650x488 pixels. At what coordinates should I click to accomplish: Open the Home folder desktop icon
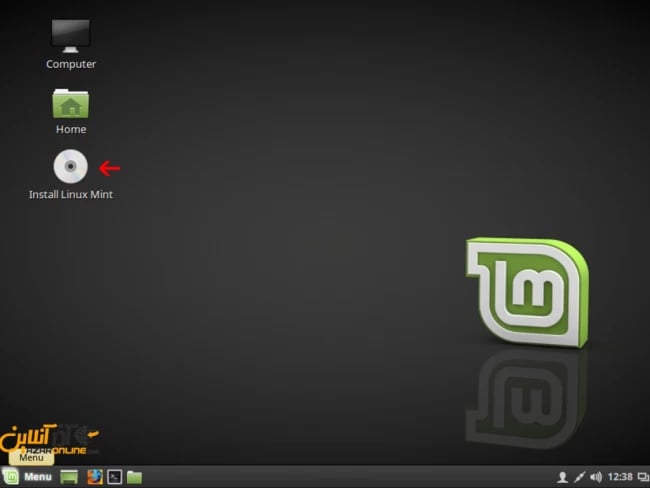70,104
